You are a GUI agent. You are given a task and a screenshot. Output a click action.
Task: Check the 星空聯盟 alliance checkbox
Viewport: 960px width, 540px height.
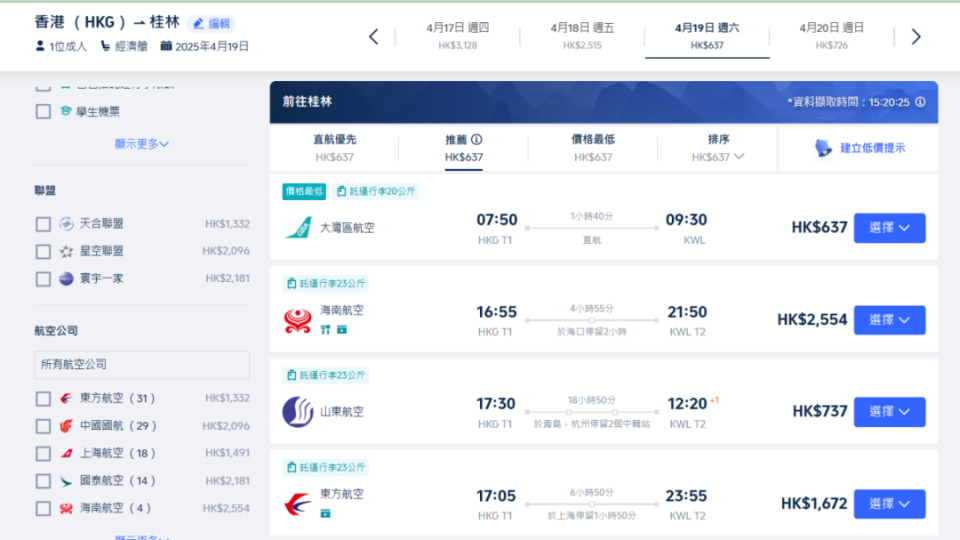[43, 252]
